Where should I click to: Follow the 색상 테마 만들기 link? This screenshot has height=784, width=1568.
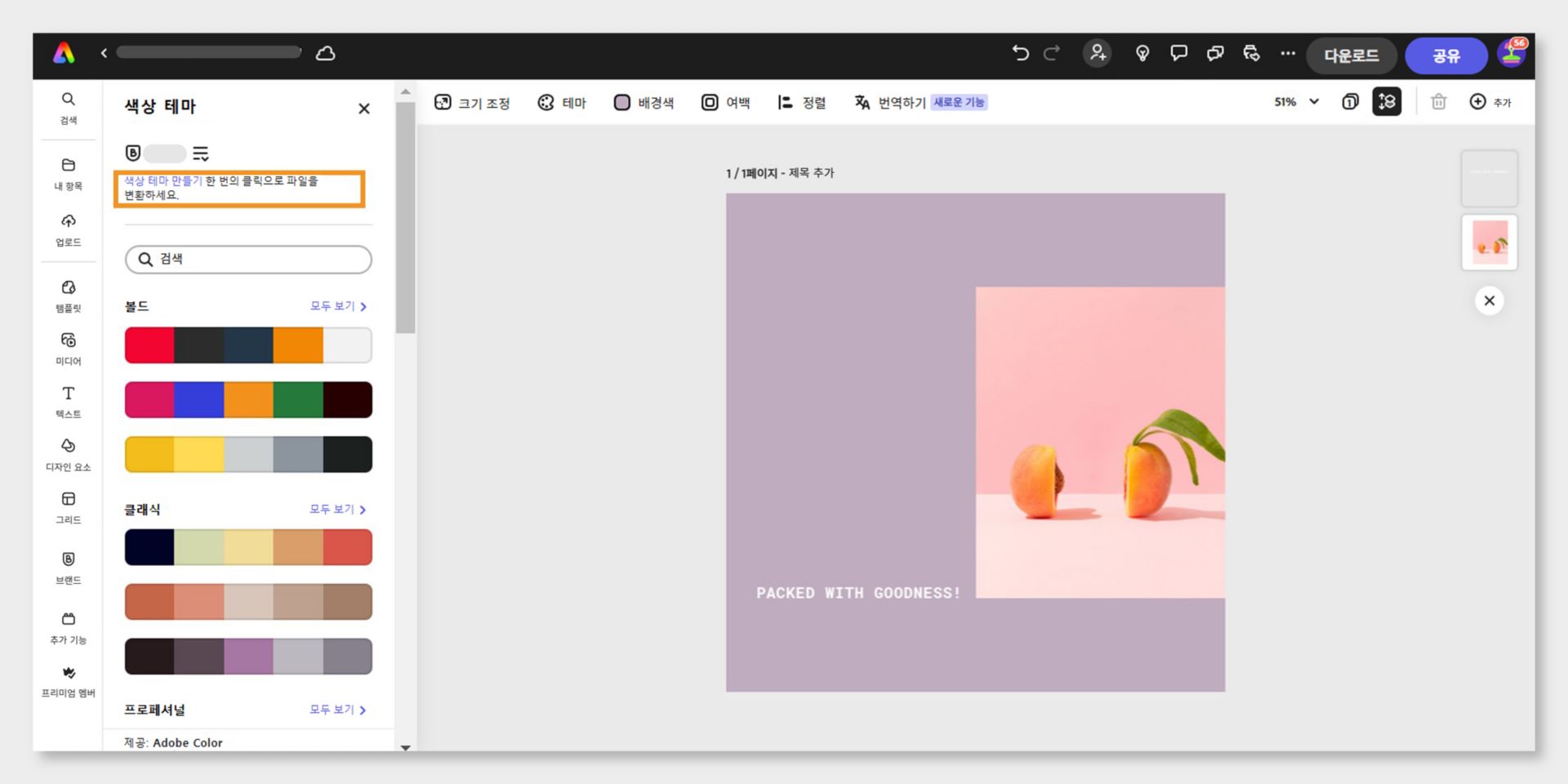pyautogui.click(x=163, y=180)
